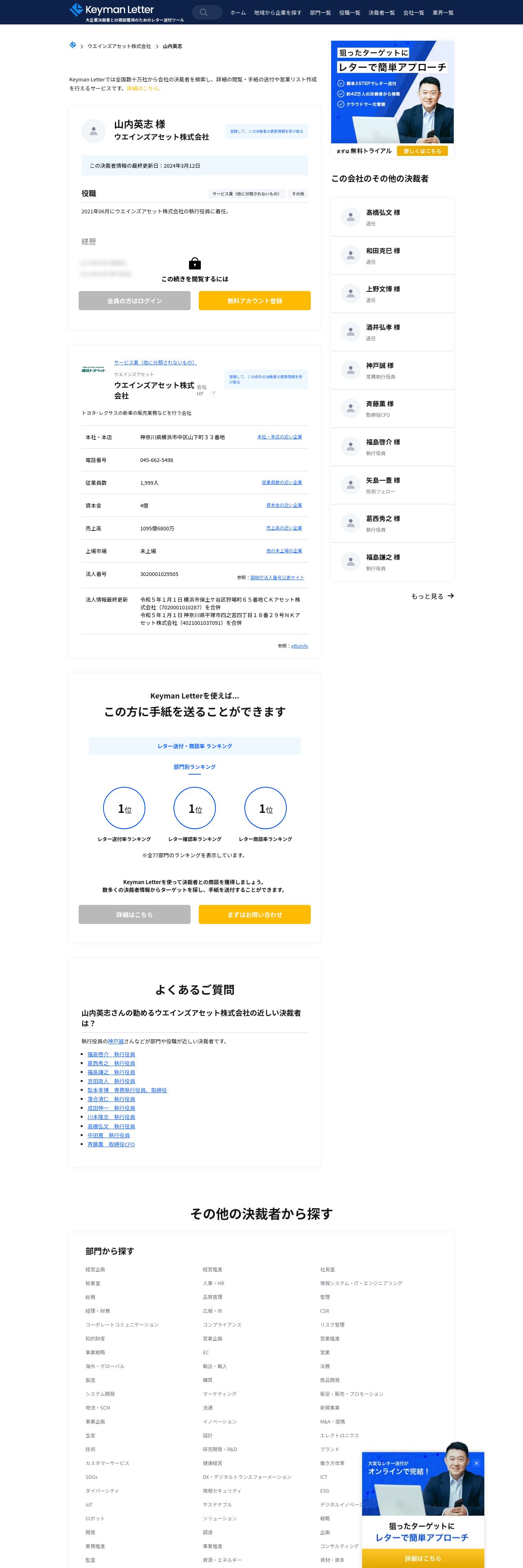Open 資本金の近い企業 link
This screenshot has width=523, height=1568.
[284, 505]
